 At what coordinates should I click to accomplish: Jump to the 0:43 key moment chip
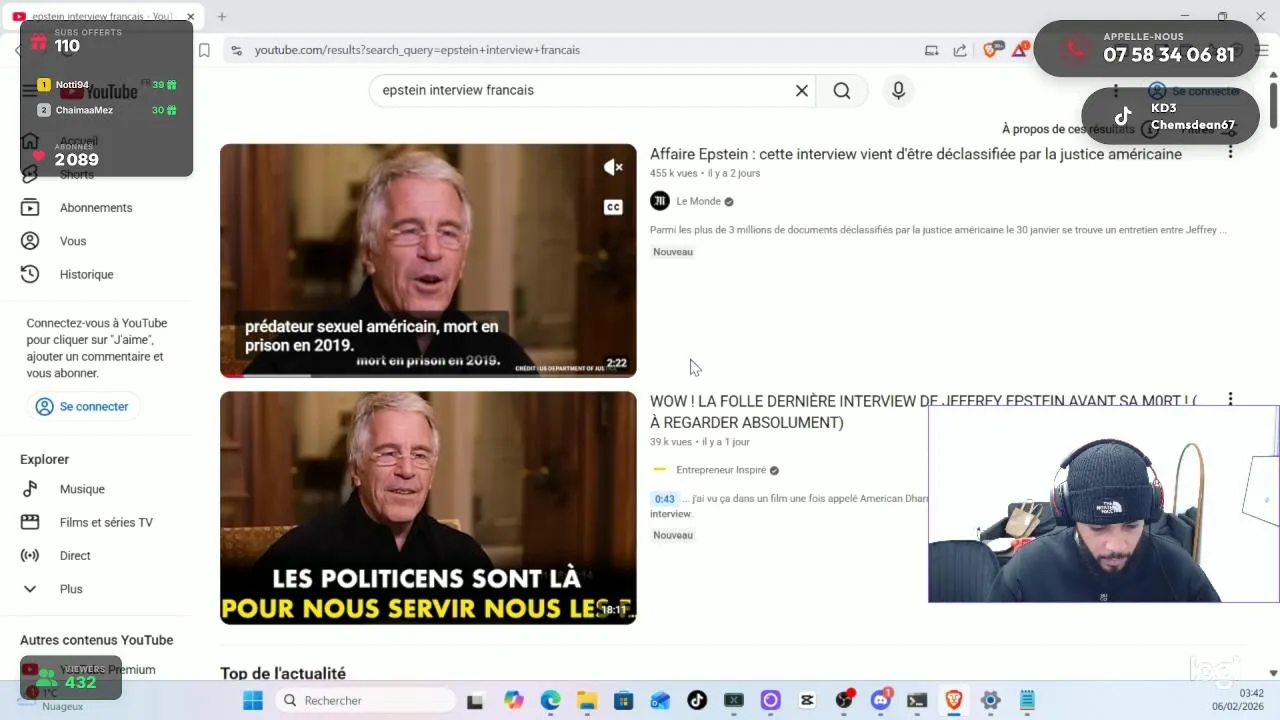[x=664, y=498]
